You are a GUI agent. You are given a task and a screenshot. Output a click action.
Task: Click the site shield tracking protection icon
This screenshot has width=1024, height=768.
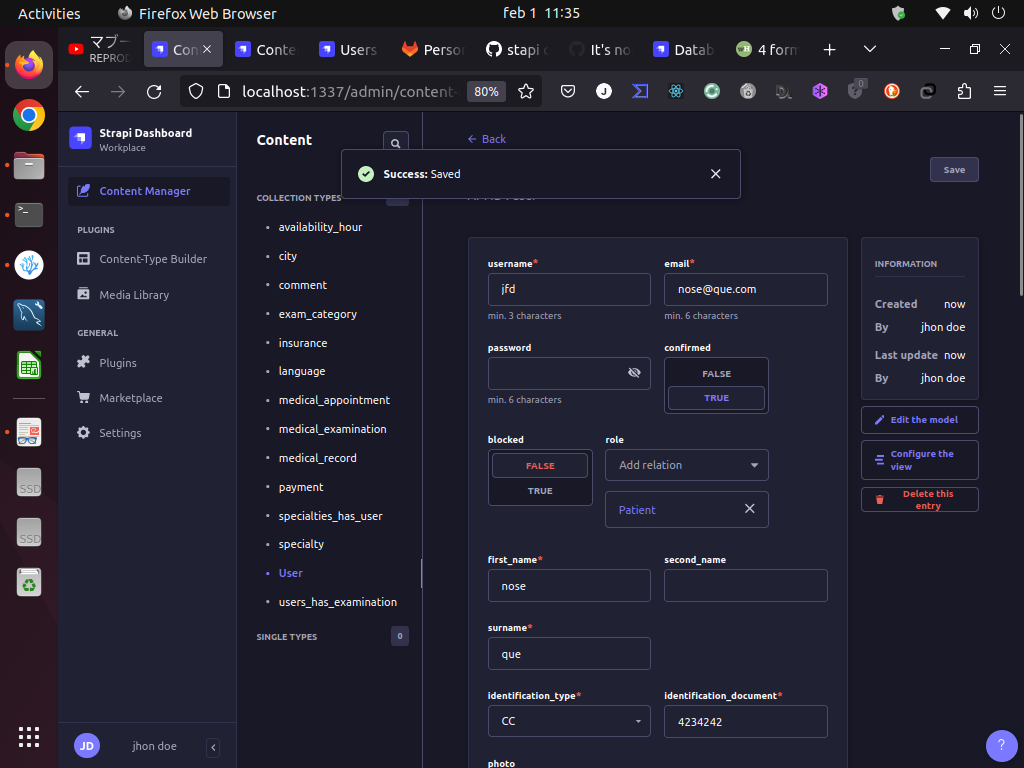(x=196, y=91)
